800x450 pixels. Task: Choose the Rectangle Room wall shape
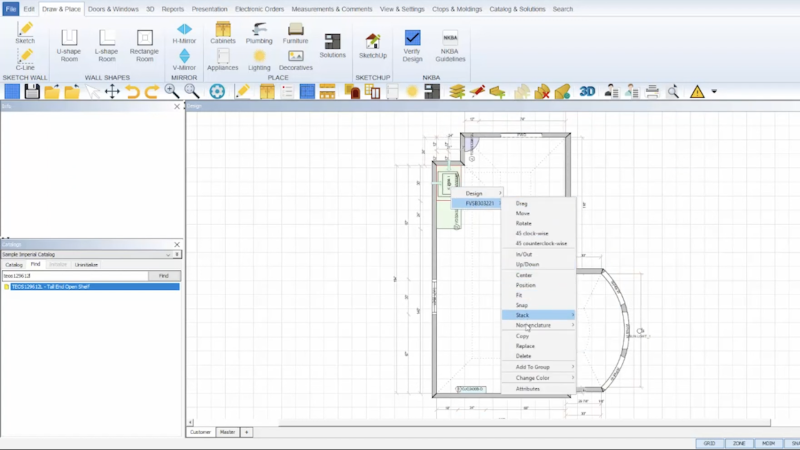144,46
